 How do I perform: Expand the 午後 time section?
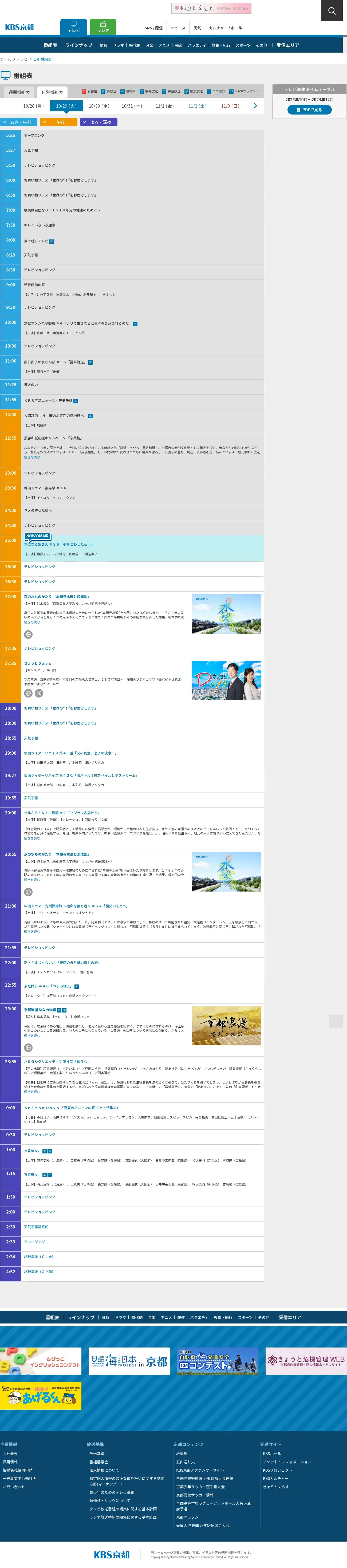[x=58, y=122]
